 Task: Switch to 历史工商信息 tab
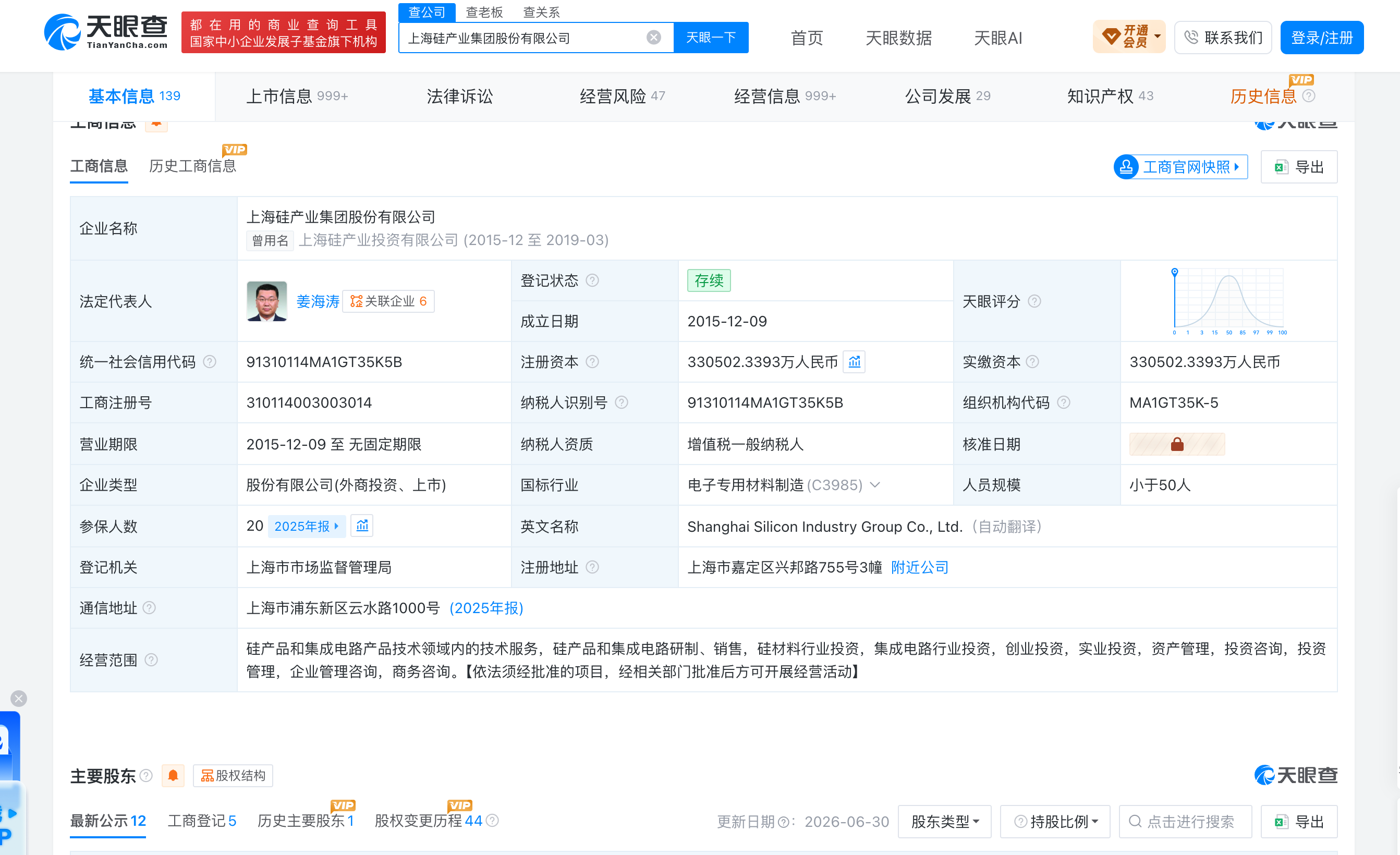(x=192, y=166)
